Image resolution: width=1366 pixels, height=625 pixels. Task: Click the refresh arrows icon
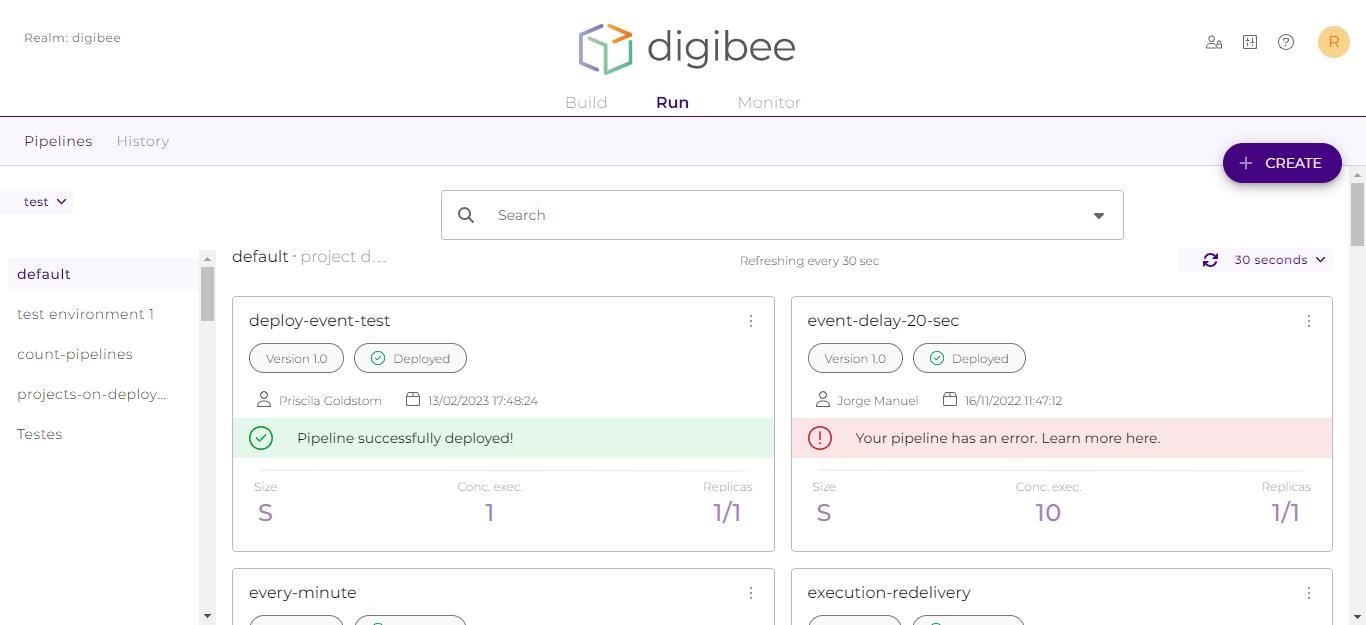[1210, 260]
